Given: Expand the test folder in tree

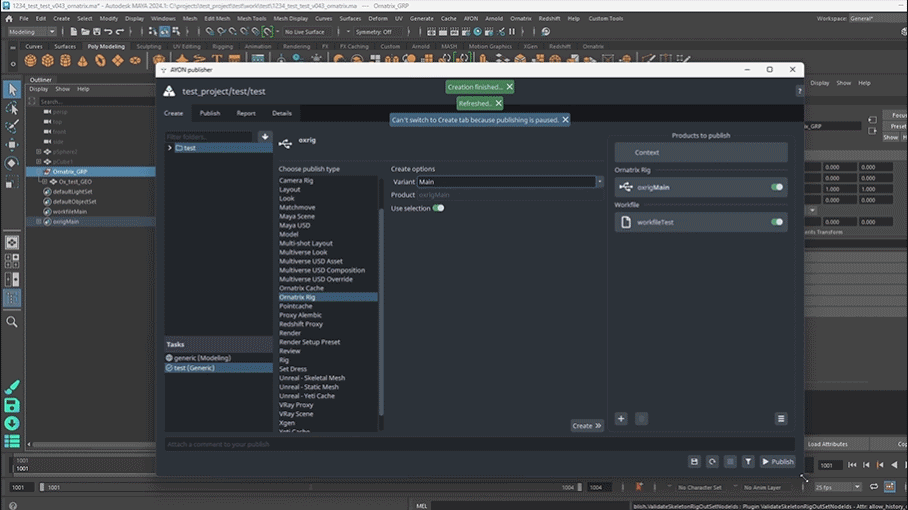Looking at the screenshot, I should click(x=170, y=148).
